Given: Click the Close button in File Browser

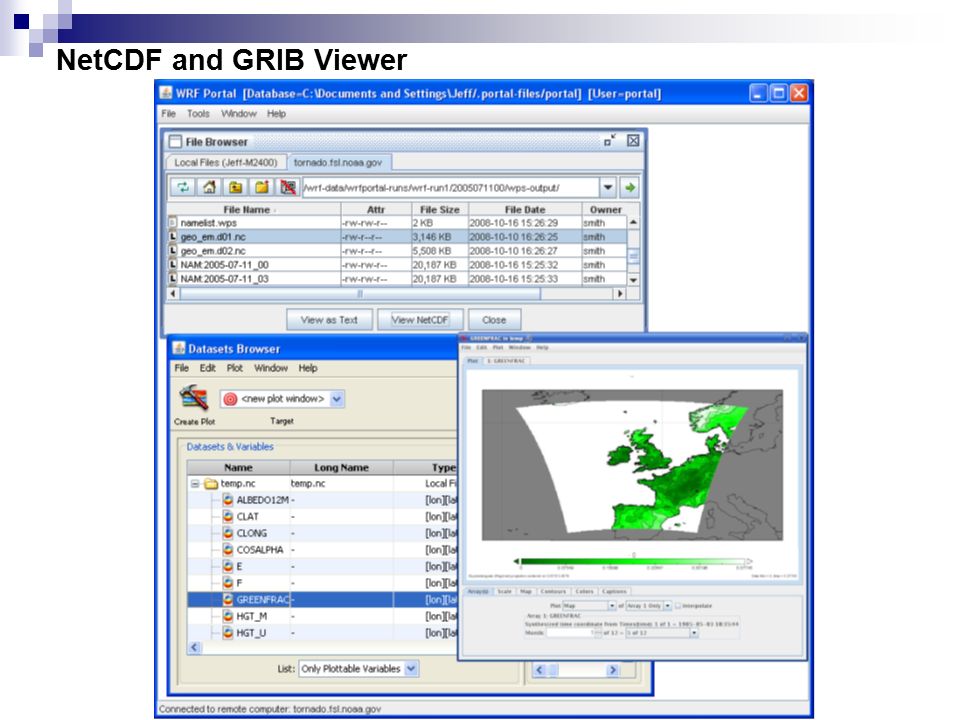Looking at the screenshot, I should pyautogui.click(x=494, y=320).
